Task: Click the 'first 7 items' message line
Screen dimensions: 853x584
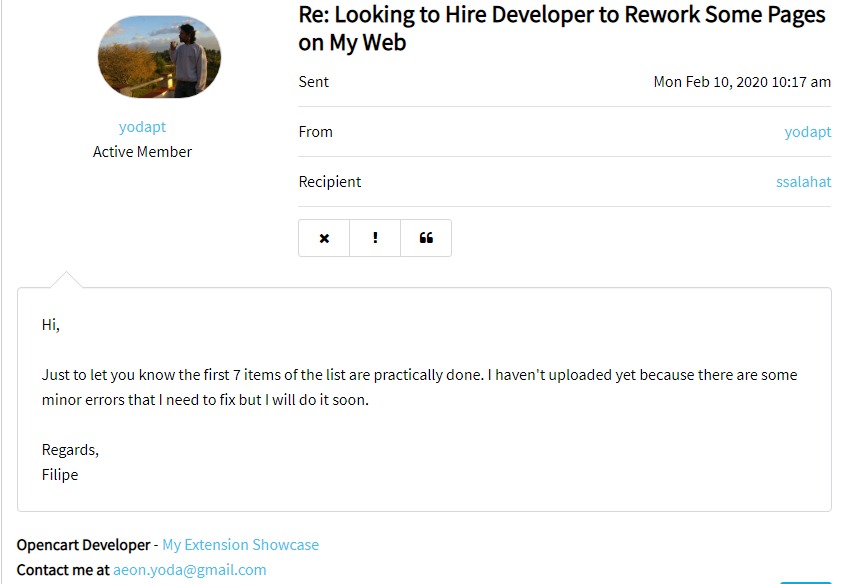Action: pos(419,375)
